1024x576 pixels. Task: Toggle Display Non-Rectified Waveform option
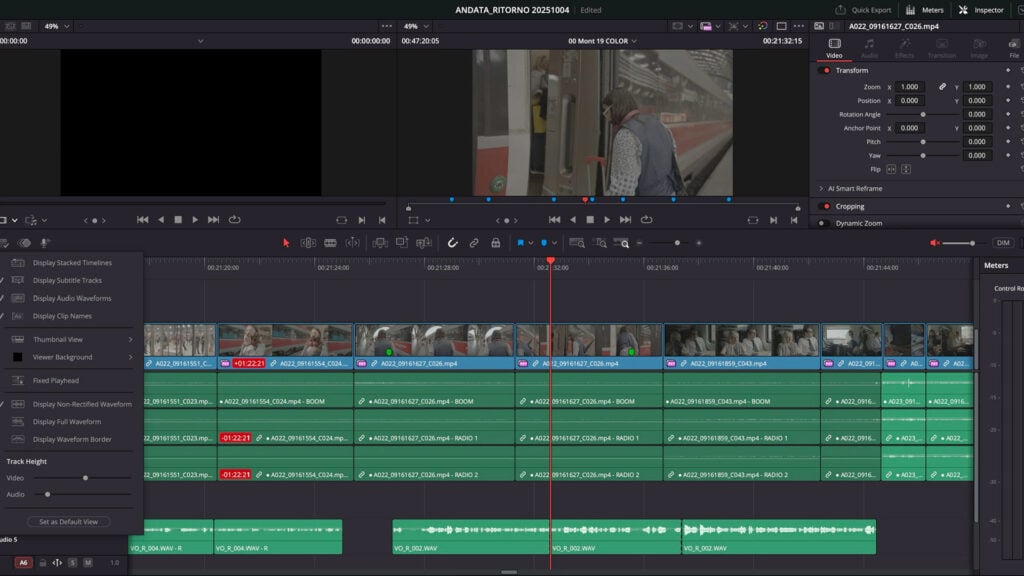click(82, 404)
